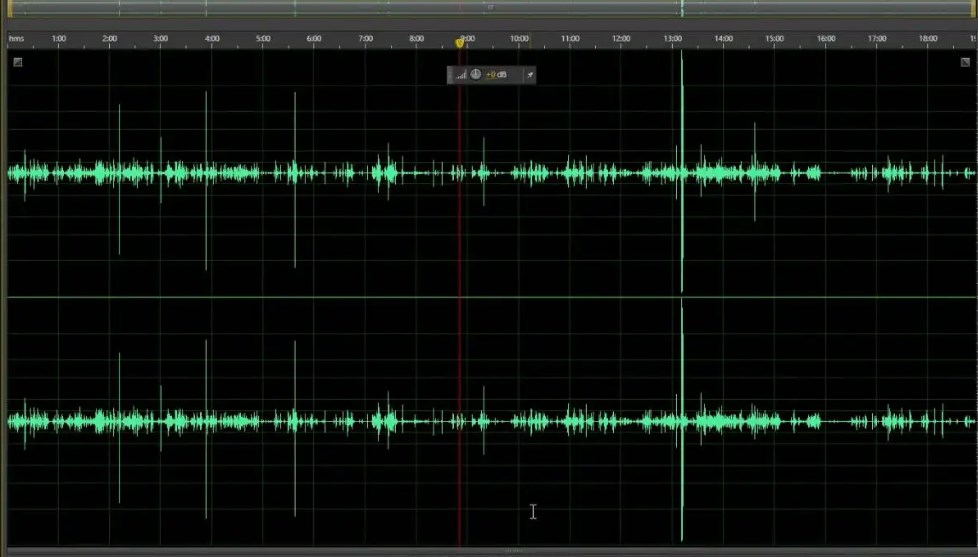Pin the floating volume HUD
Viewport: 978px width, 557px height.
[530, 75]
